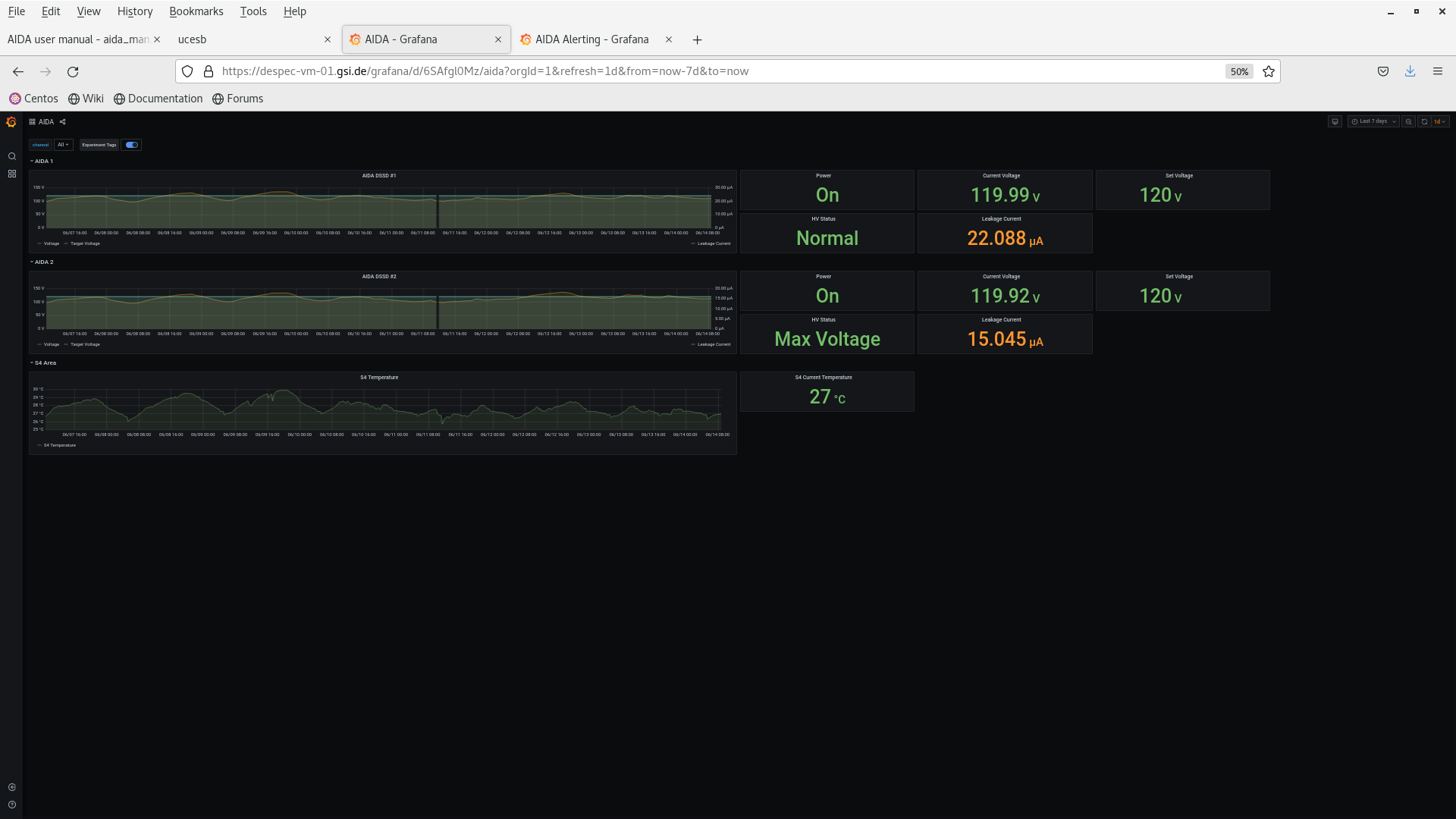Open the Help icon at the sidebar bottom

(12, 805)
